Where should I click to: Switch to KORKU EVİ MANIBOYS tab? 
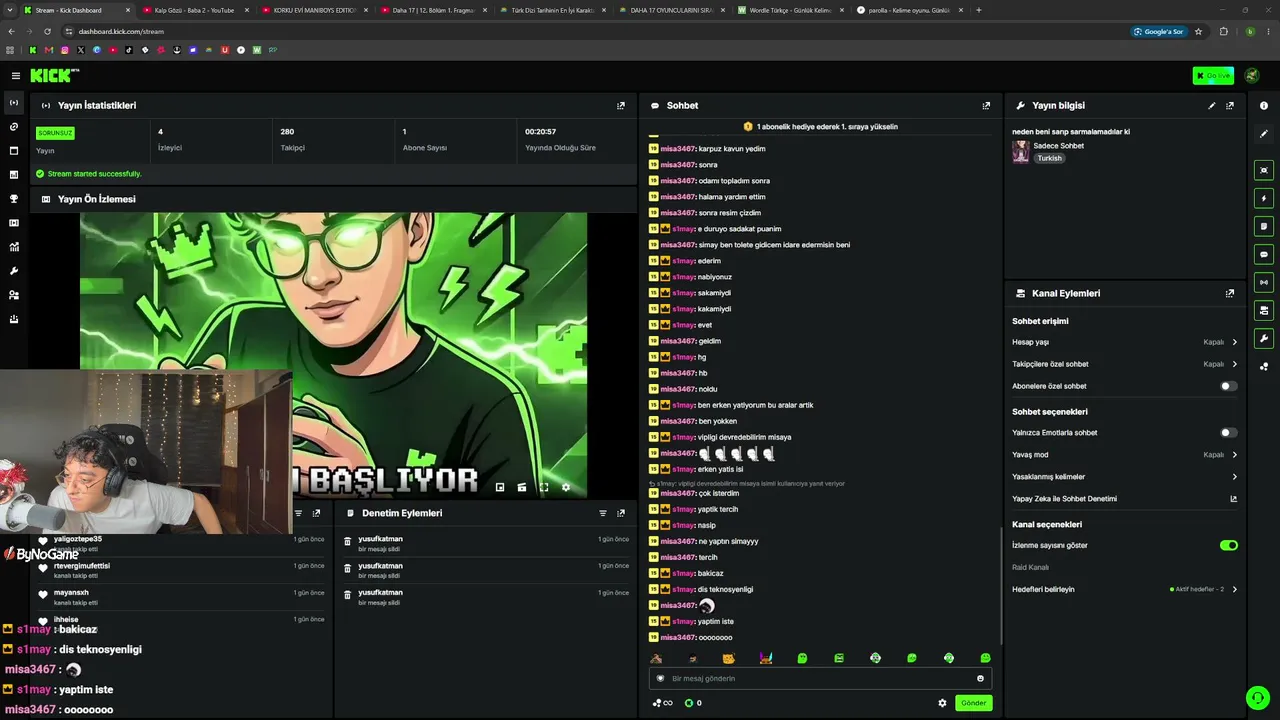(313, 10)
